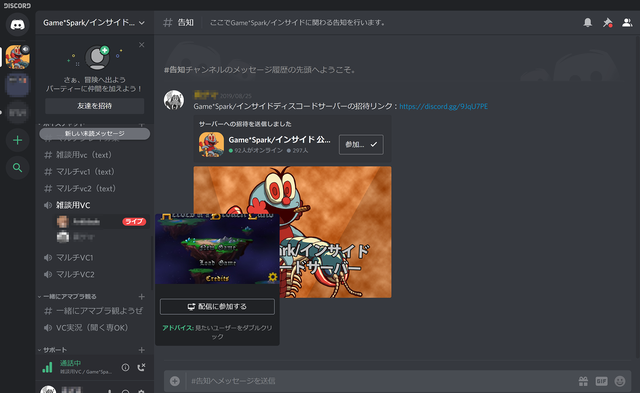Viewport: 640px width, 393px height.
Task: Click the 友達を招待 button
Action: click(94, 106)
